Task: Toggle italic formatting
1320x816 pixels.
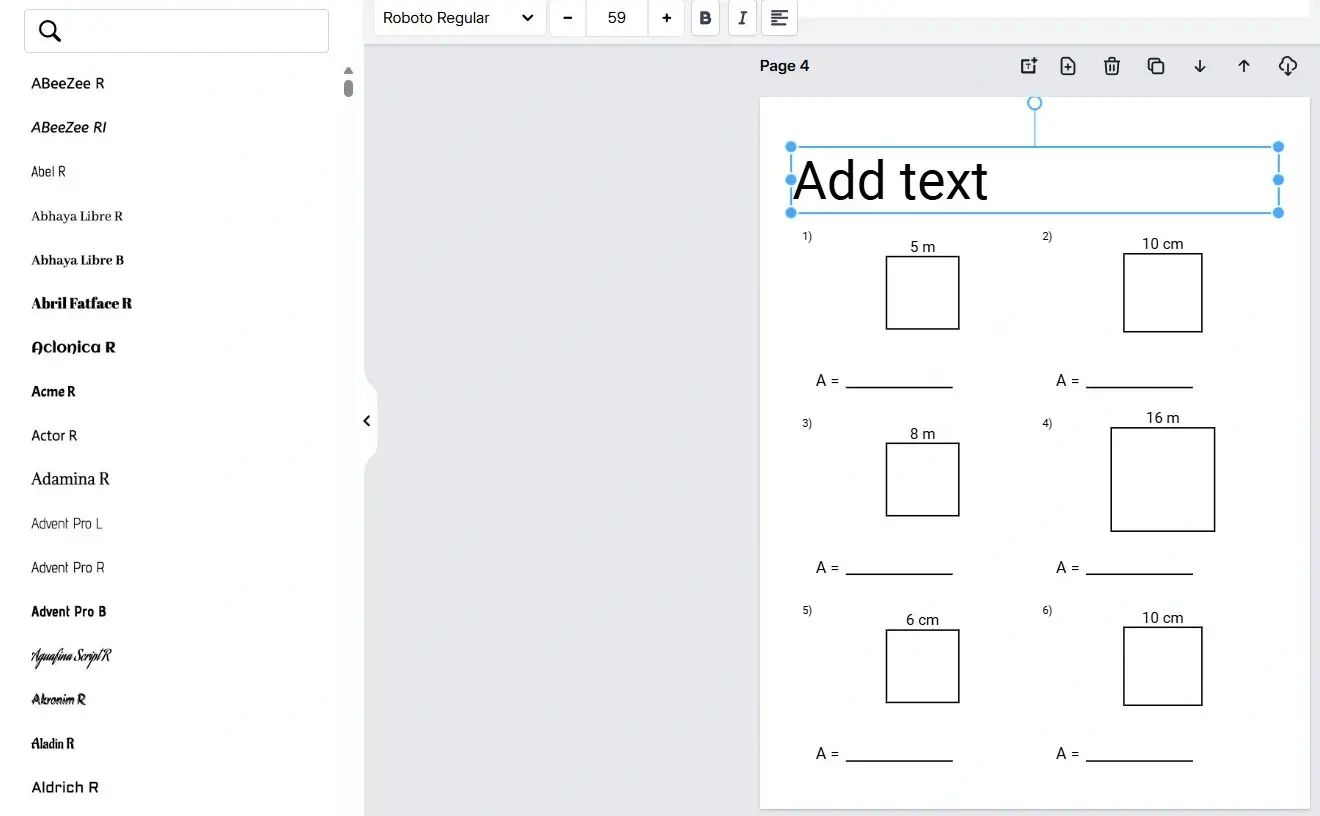Action: click(x=742, y=18)
